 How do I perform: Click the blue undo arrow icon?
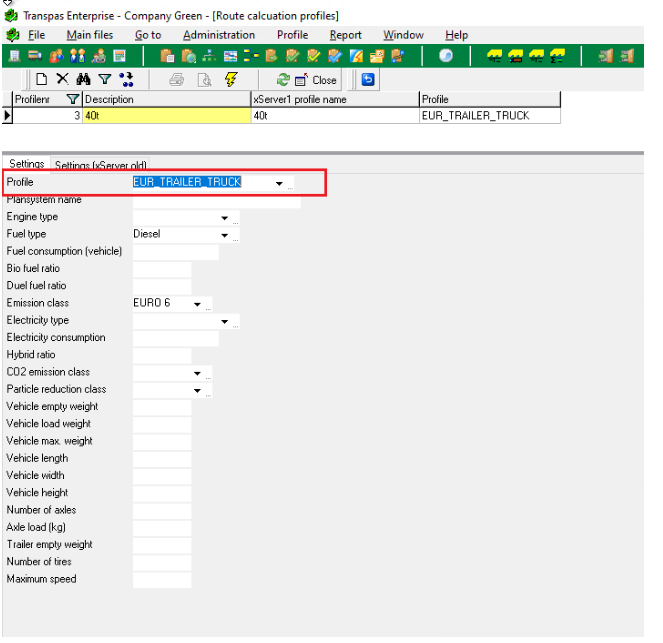[367, 79]
